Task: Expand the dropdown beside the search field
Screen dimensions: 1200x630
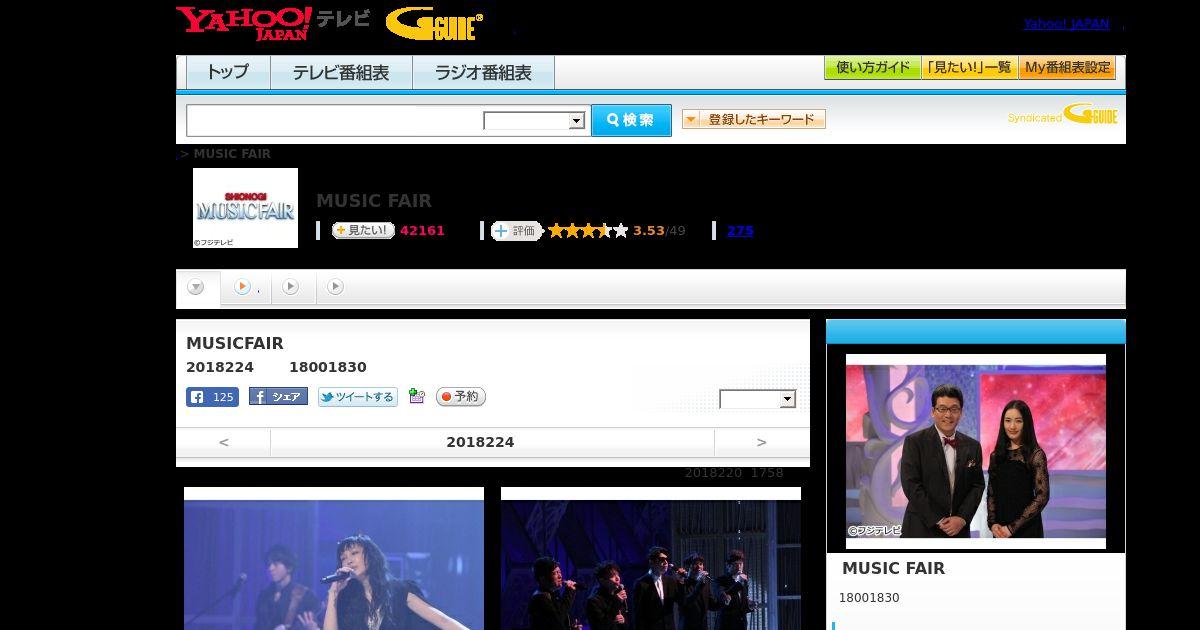Action: click(x=534, y=121)
